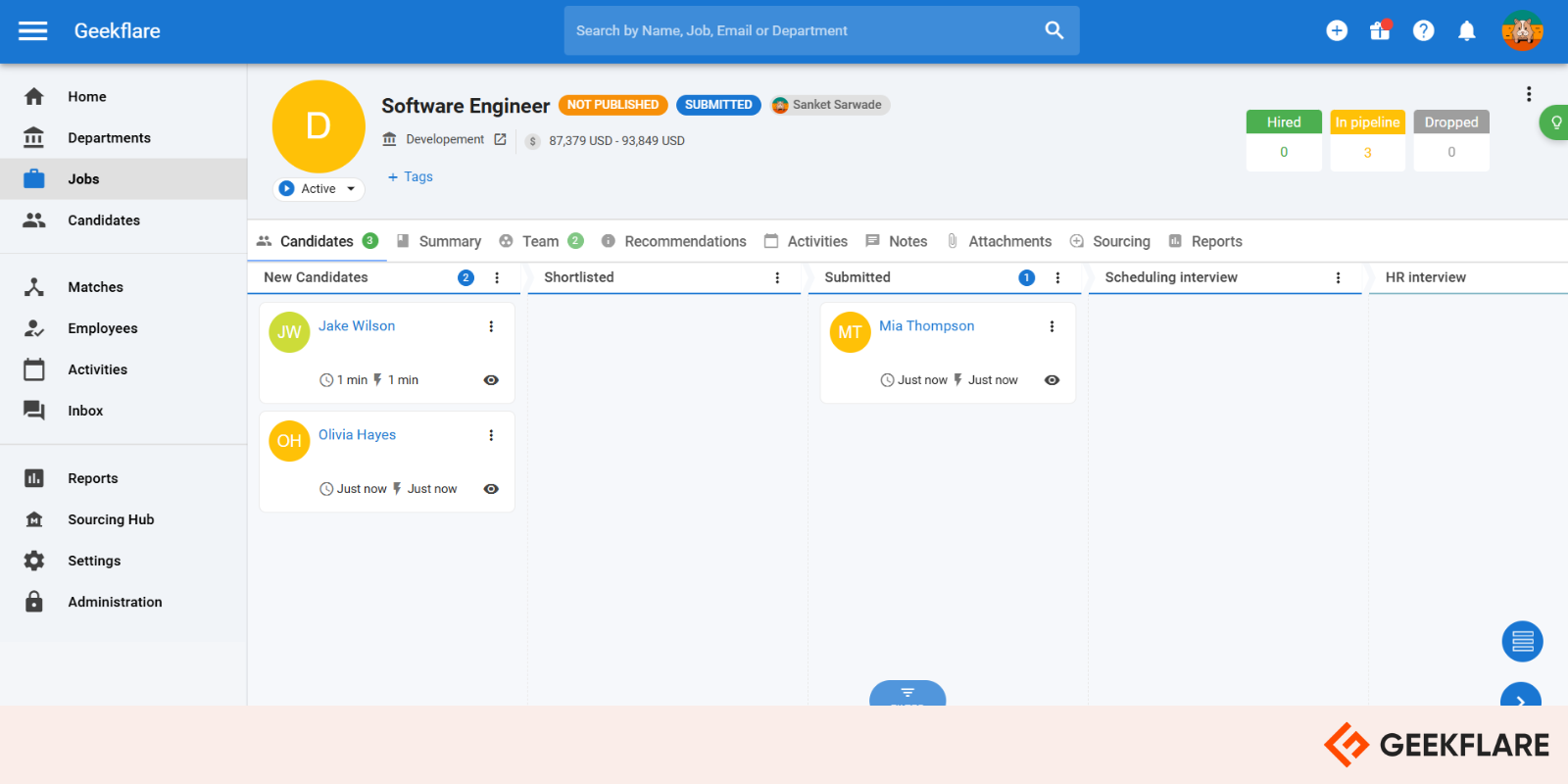Open Activities in sidebar
Screen dimensions: 1568x784
click(123, 368)
